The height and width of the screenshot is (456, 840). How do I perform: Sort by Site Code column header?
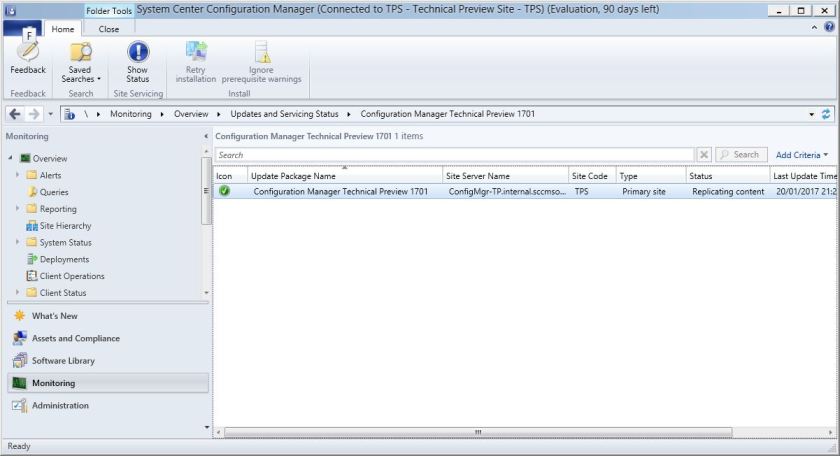pyautogui.click(x=592, y=176)
